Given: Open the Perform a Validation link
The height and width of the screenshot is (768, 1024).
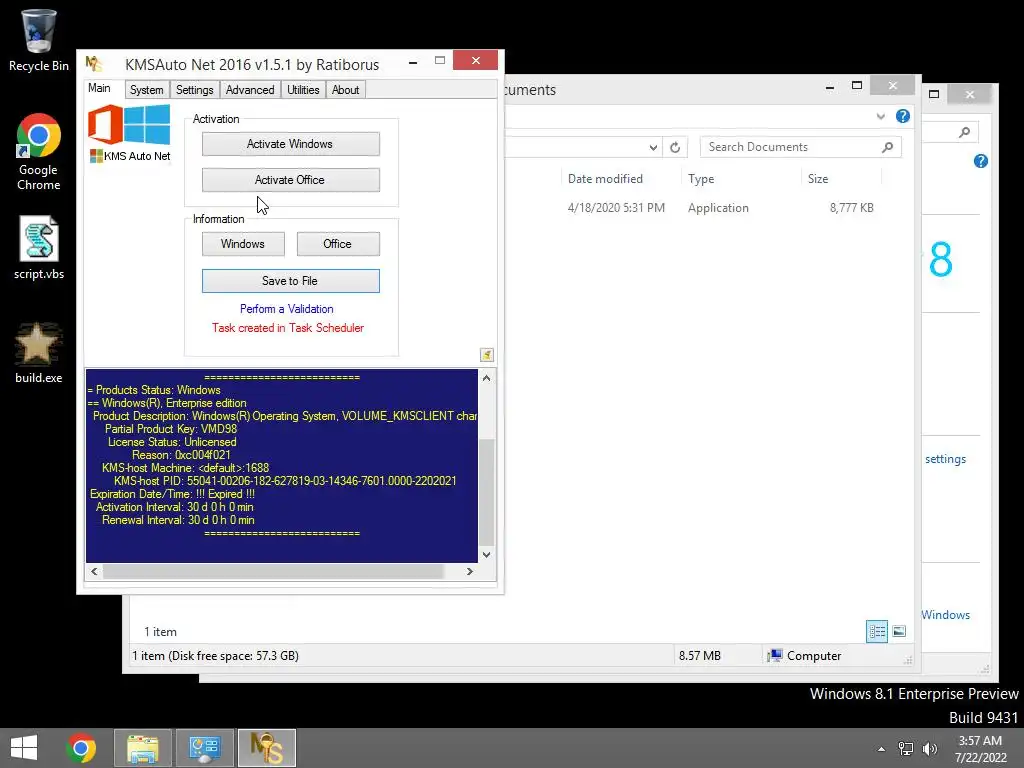Looking at the screenshot, I should [x=287, y=309].
